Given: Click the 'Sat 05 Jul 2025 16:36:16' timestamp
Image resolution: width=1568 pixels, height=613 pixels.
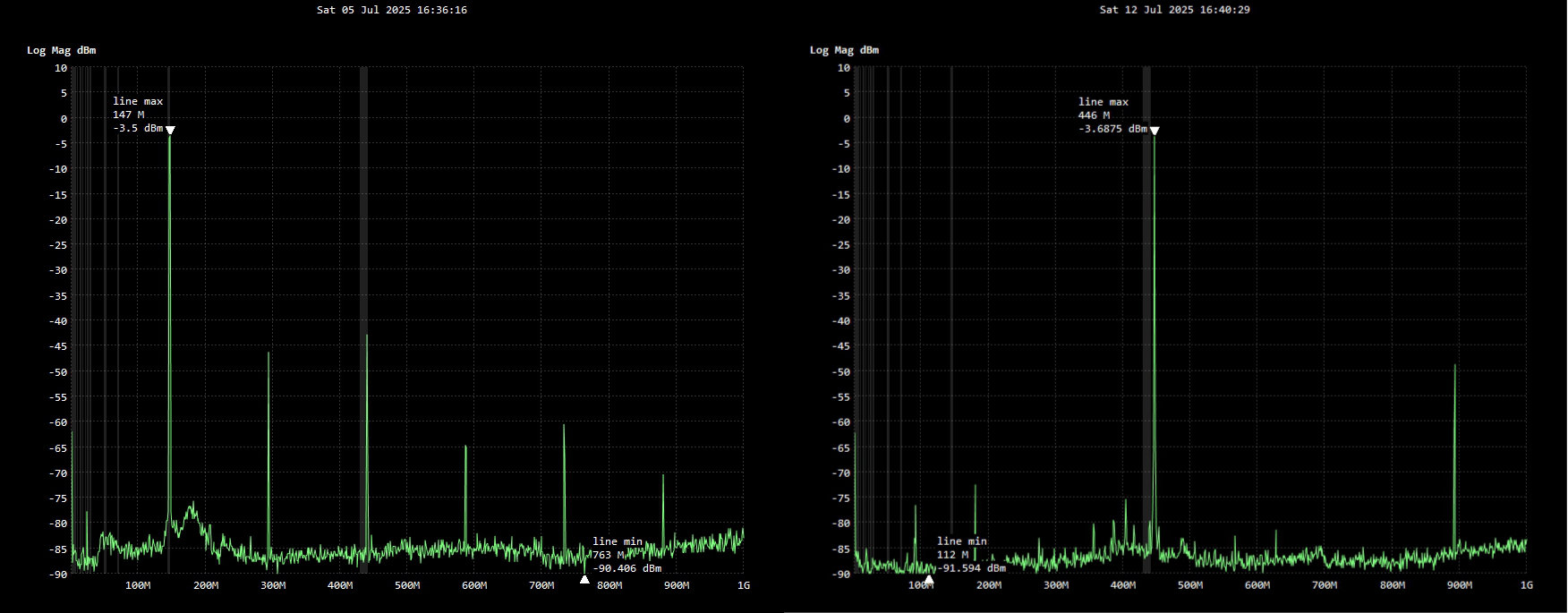Looking at the screenshot, I should coord(391,10).
